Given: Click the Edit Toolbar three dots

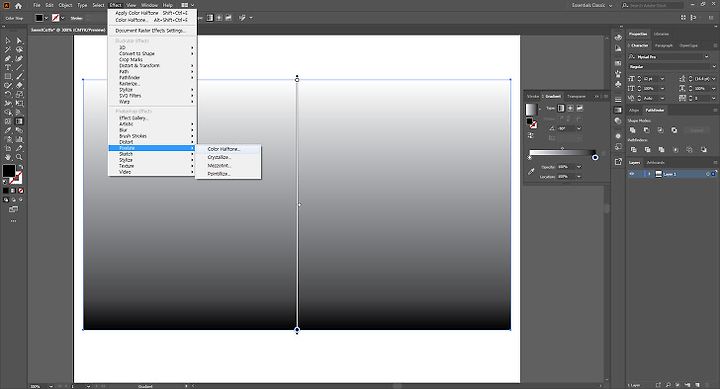Looking at the screenshot, I should click(13, 221).
